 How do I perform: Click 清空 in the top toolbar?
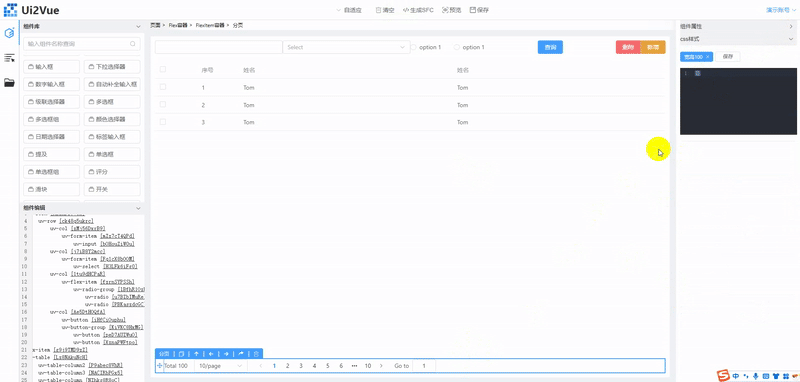tap(385, 10)
